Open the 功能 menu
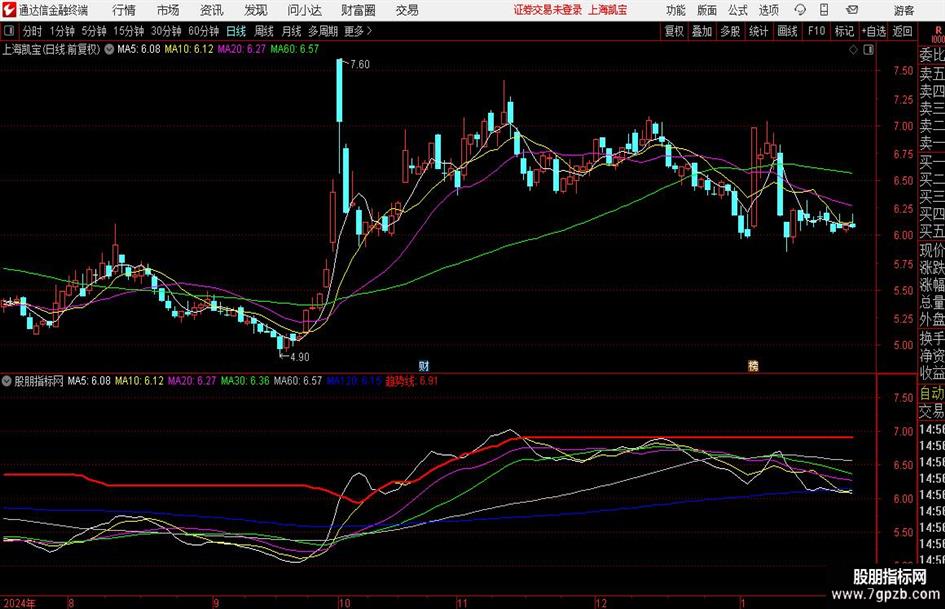This screenshot has width=945, height=609. point(676,10)
